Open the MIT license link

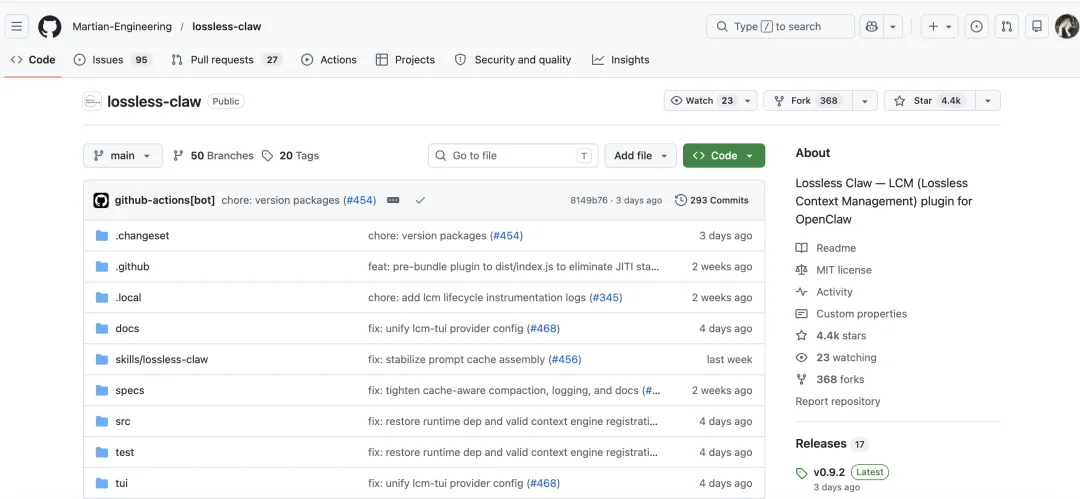pos(843,270)
